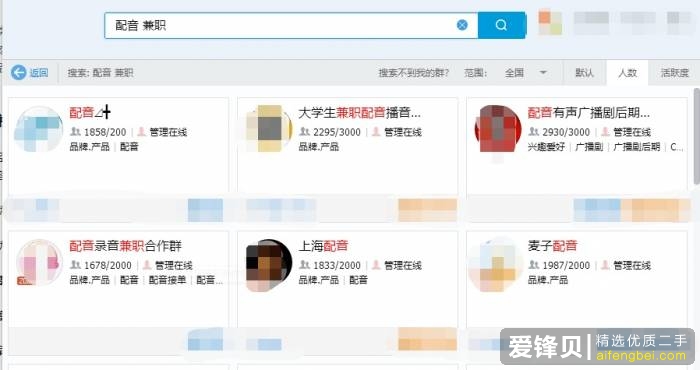Image resolution: width=700 pixels, height=370 pixels.
Task: Click the 广播剧 tag in 配音有声广播剧后期 card
Action: [x=589, y=146]
